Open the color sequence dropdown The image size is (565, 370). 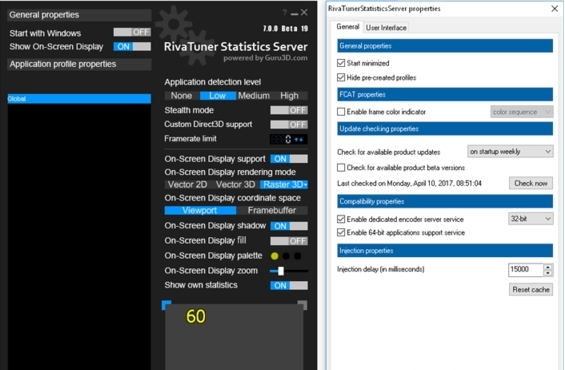click(x=521, y=112)
